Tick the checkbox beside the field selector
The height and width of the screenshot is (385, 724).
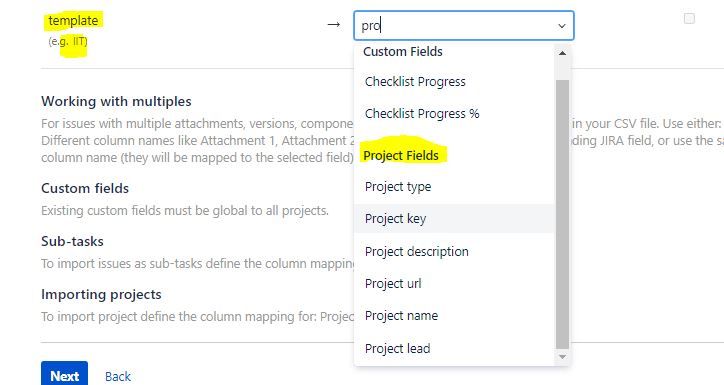click(x=689, y=18)
